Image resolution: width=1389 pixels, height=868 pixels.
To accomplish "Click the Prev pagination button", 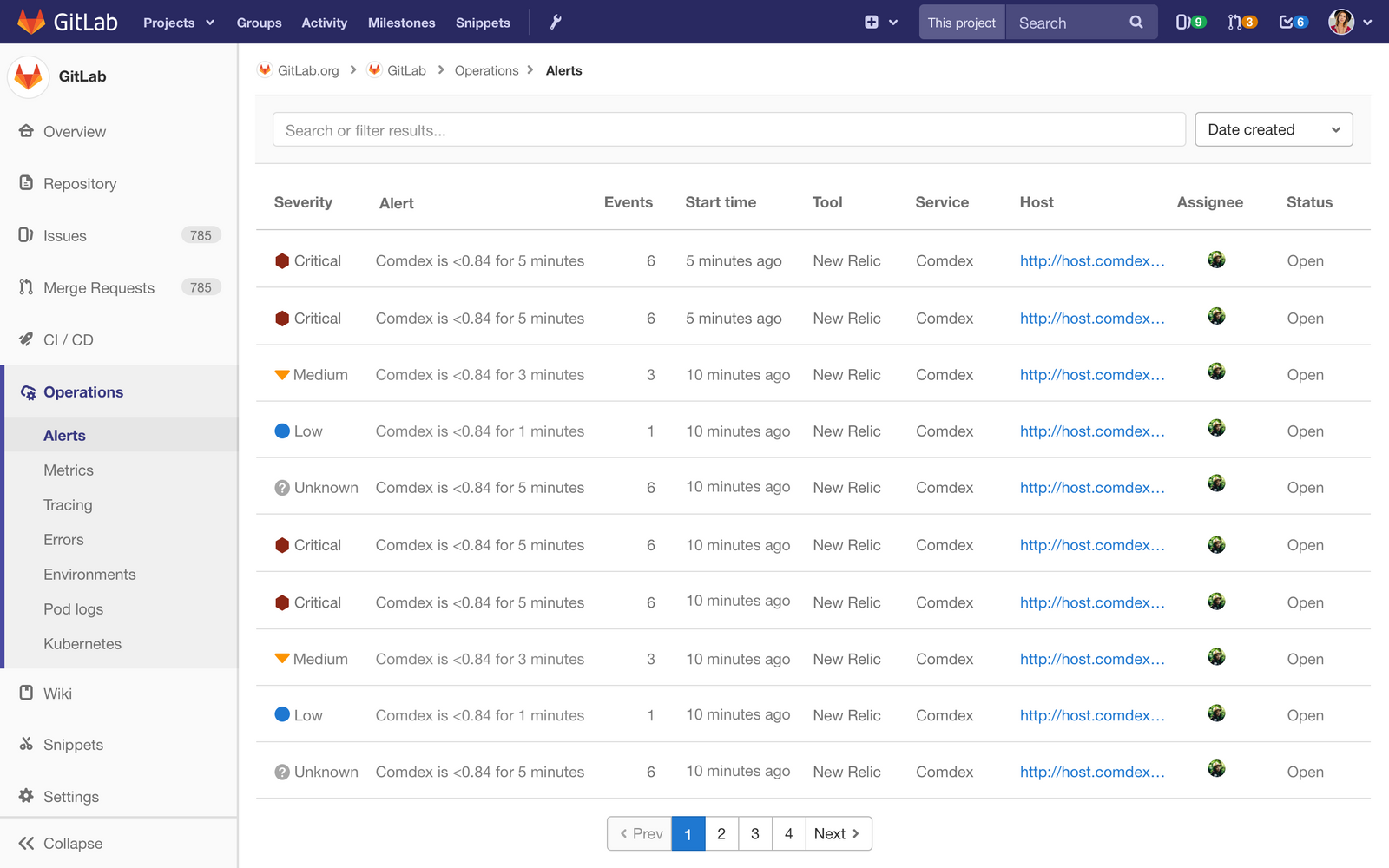I will click(x=640, y=833).
